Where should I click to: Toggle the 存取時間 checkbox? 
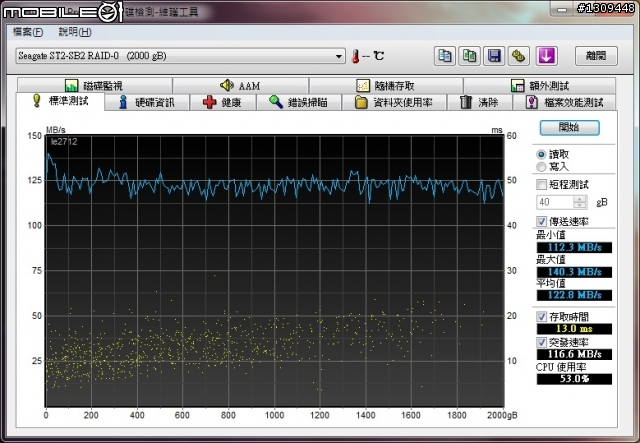[x=542, y=316]
